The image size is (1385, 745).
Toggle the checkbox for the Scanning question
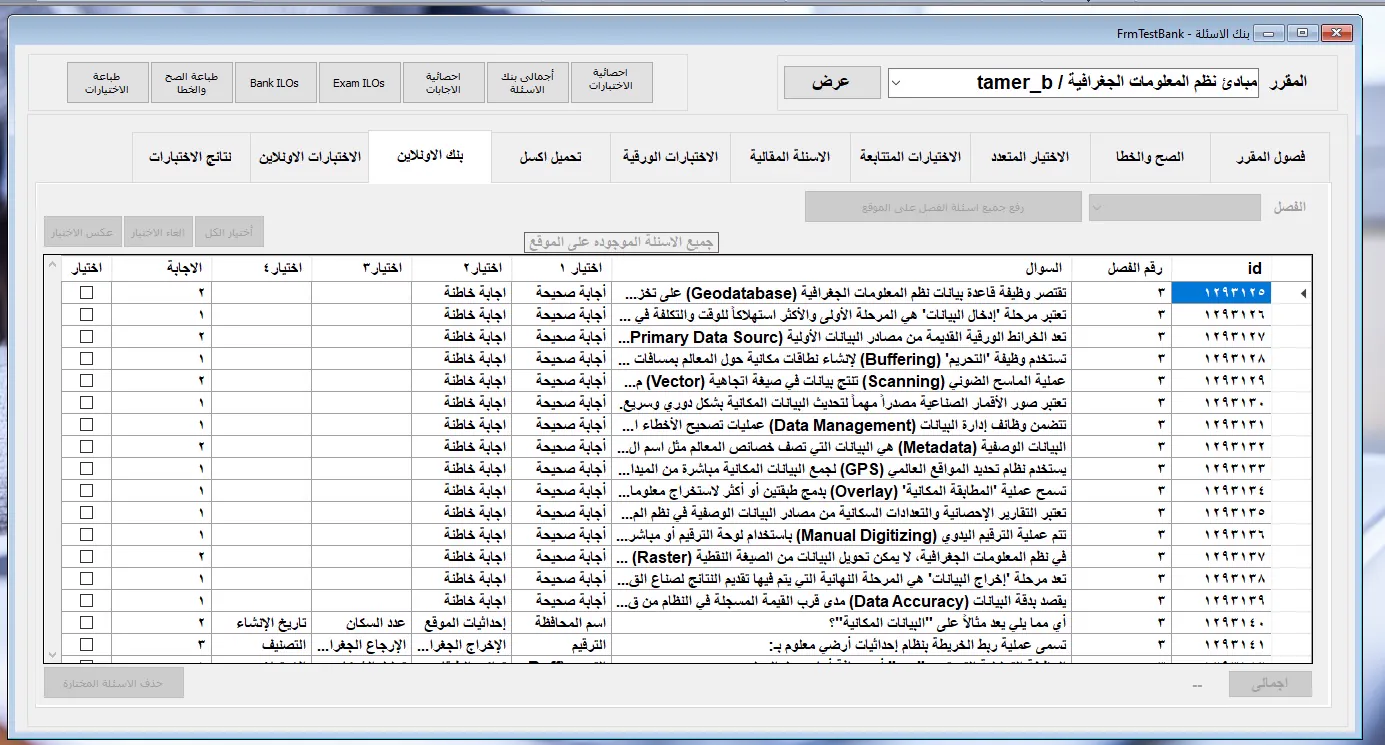point(87,380)
